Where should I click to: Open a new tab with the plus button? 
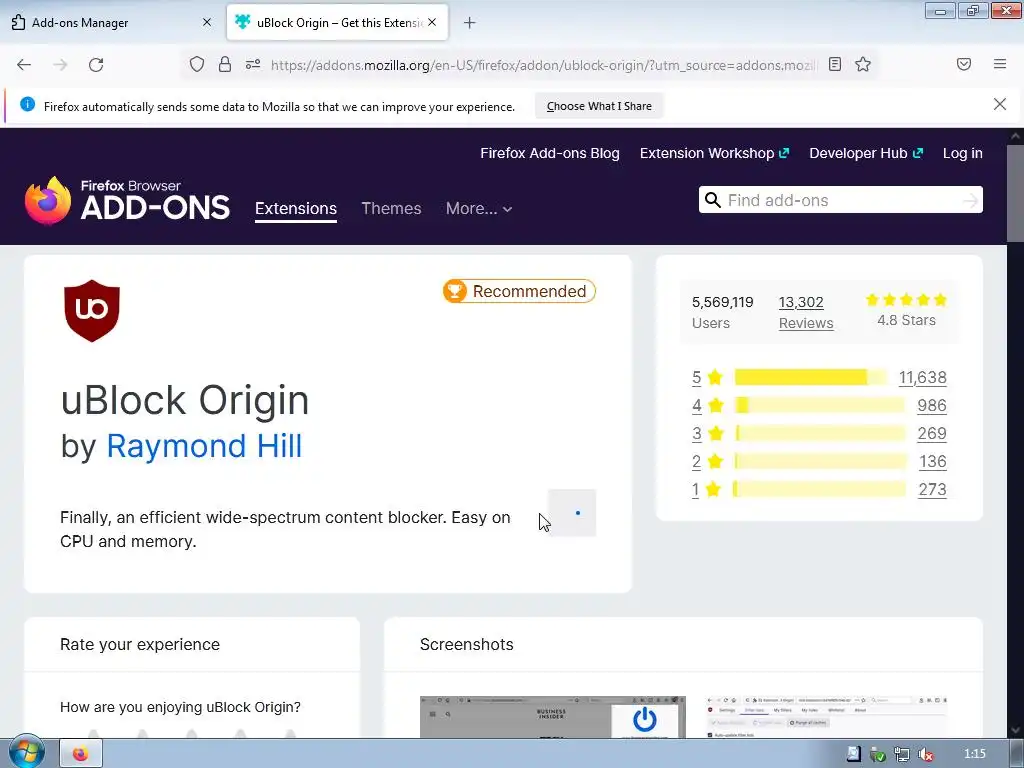pos(470,23)
